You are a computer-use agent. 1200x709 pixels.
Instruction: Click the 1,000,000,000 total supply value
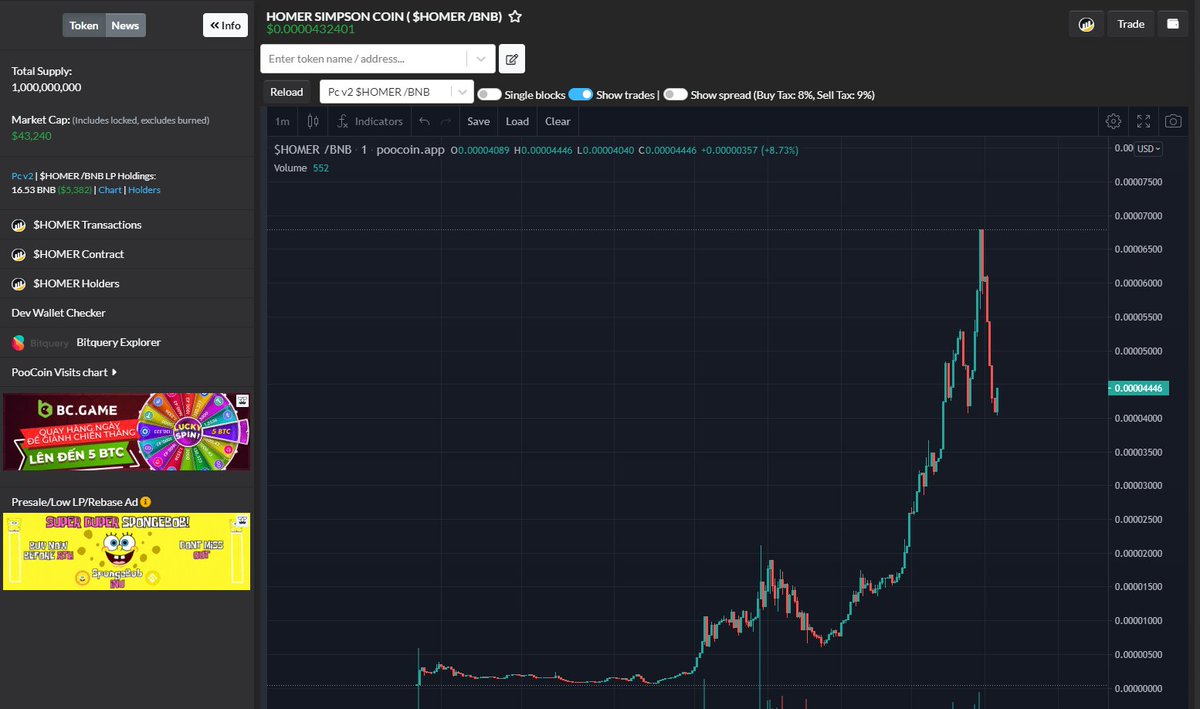(x=46, y=87)
